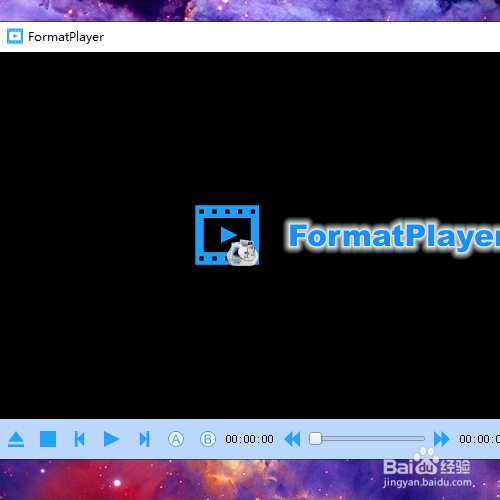The height and width of the screenshot is (500, 500).
Task: Stop playback with the square button
Action: coord(48,439)
